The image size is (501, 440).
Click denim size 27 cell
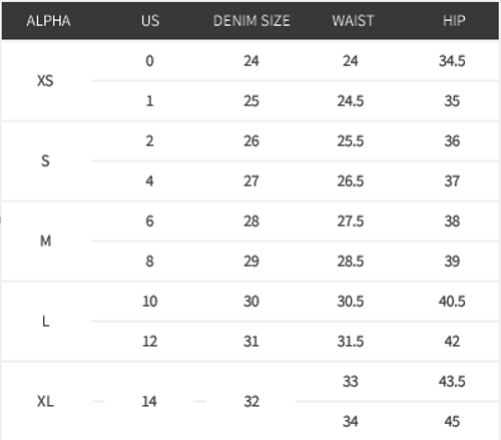pyautogui.click(x=251, y=181)
